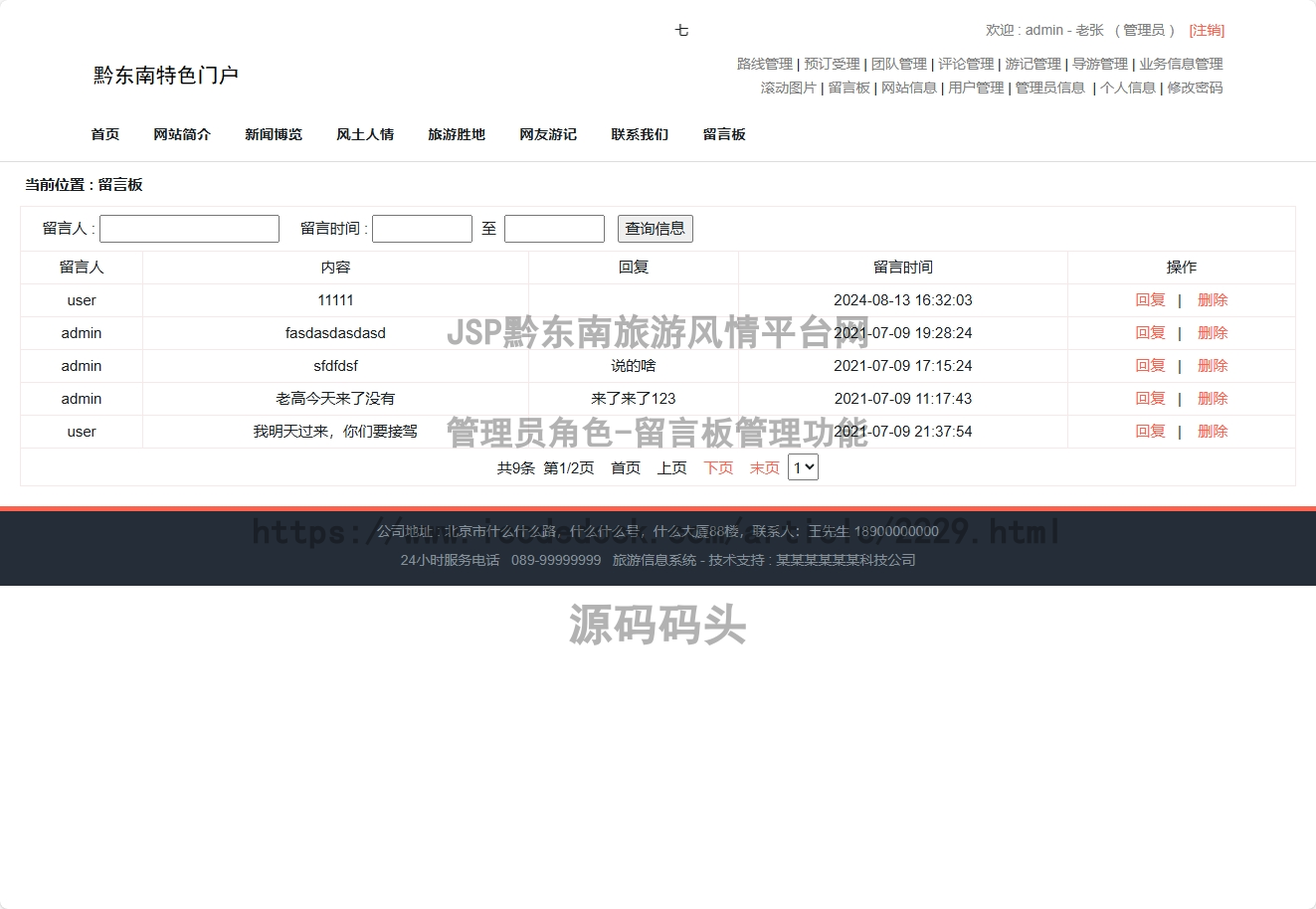The width and height of the screenshot is (1316, 909).
Task: Open 留言板 in main navigation bar
Action: [x=724, y=134]
